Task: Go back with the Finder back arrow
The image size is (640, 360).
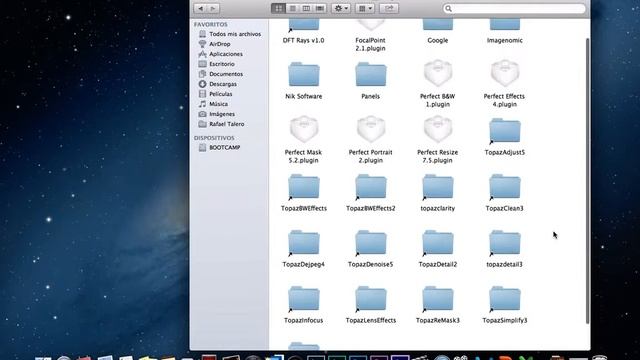Action: point(200,8)
